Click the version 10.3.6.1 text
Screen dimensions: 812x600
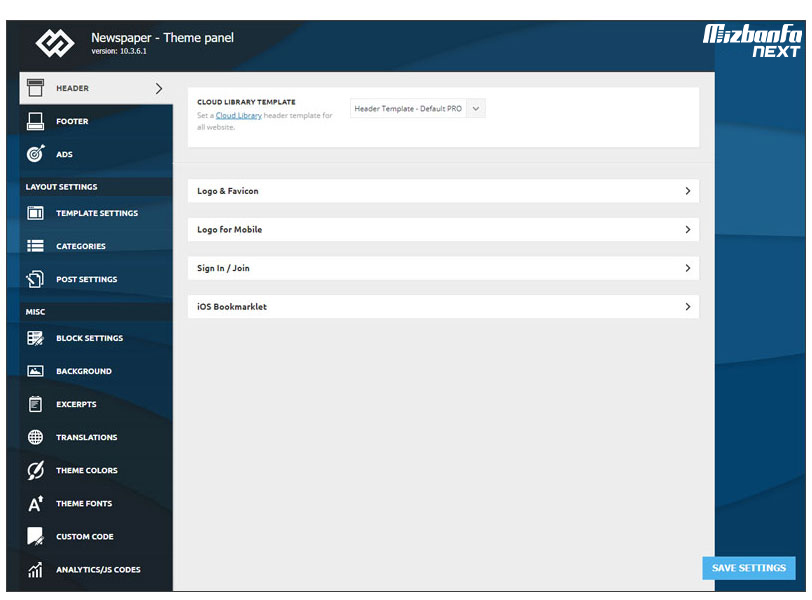tap(119, 51)
